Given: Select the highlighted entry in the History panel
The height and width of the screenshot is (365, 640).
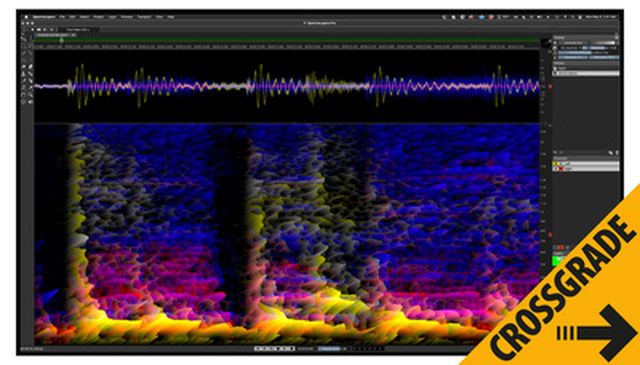Looking at the screenshot, I should click(x=586, y=73).
